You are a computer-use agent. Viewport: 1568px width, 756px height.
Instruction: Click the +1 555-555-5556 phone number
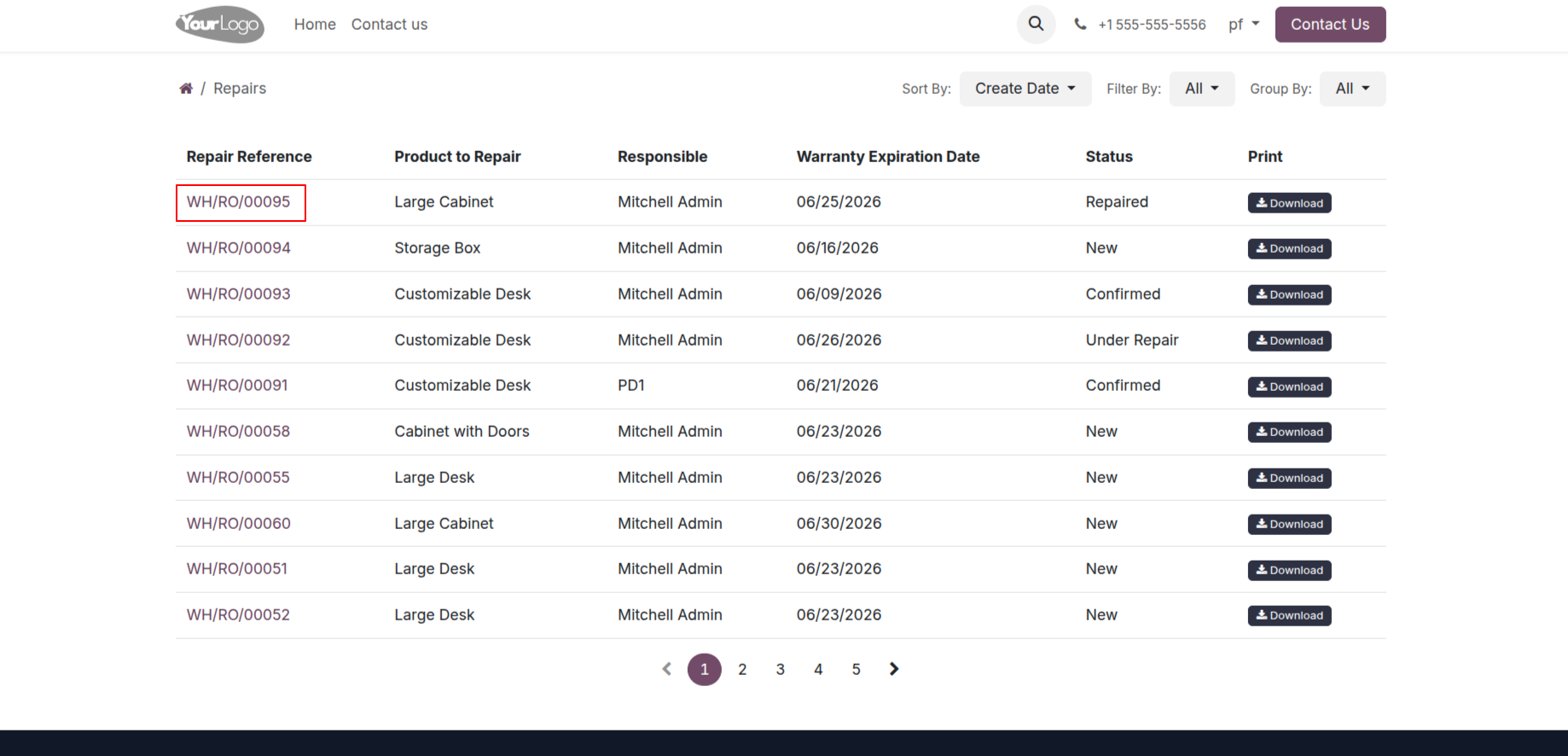pyautogui.click(x=1152, y=25)
